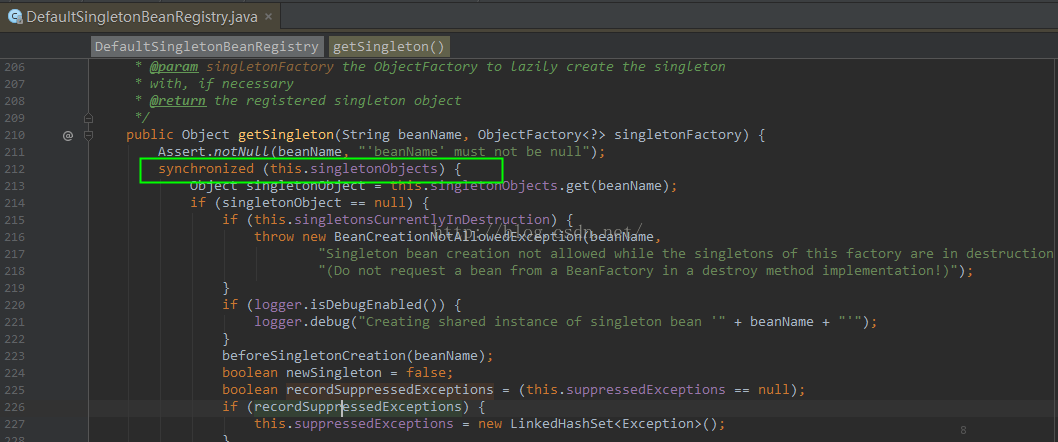Click line number 206 in the gutter
1058x442 pixels.
click(14, 67)
